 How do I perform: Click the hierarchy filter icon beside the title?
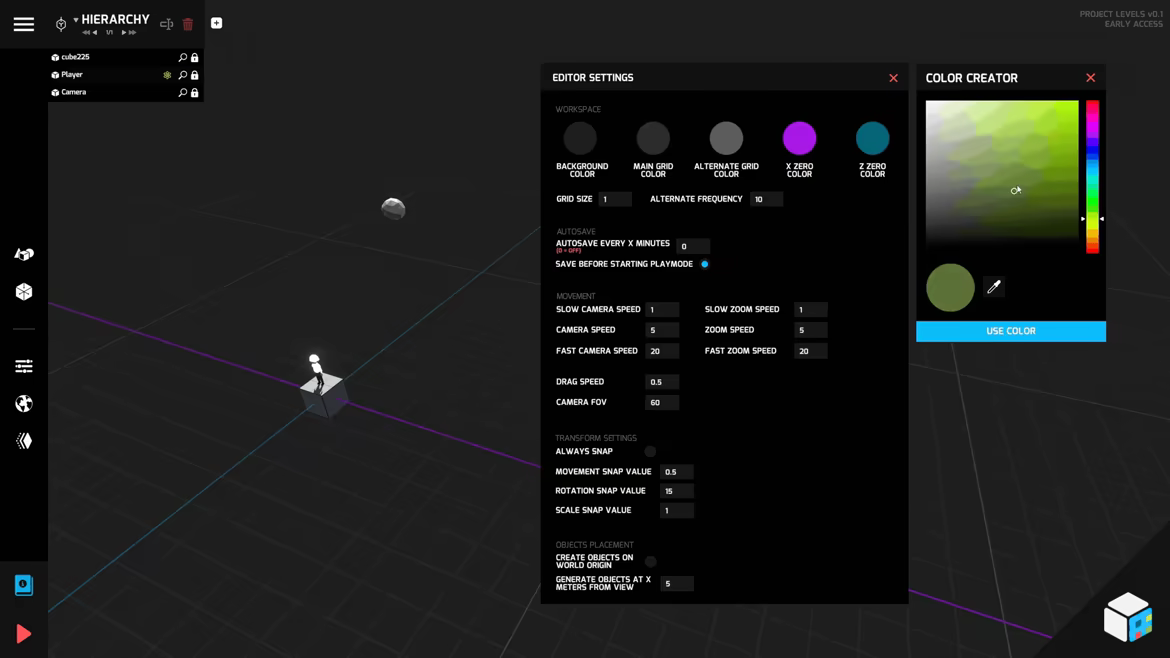pos(61,24)
